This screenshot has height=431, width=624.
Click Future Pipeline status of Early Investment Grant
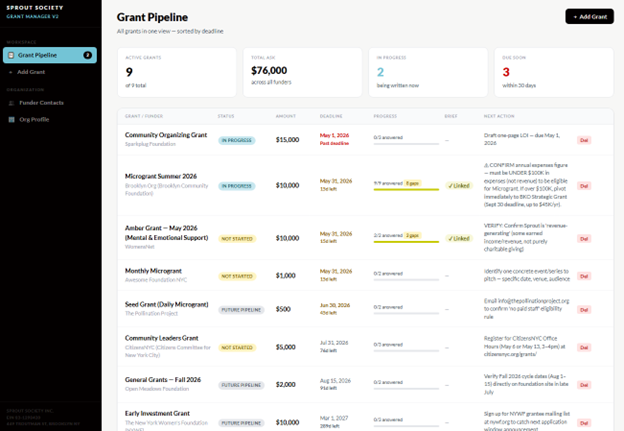[x=241, y=423]
